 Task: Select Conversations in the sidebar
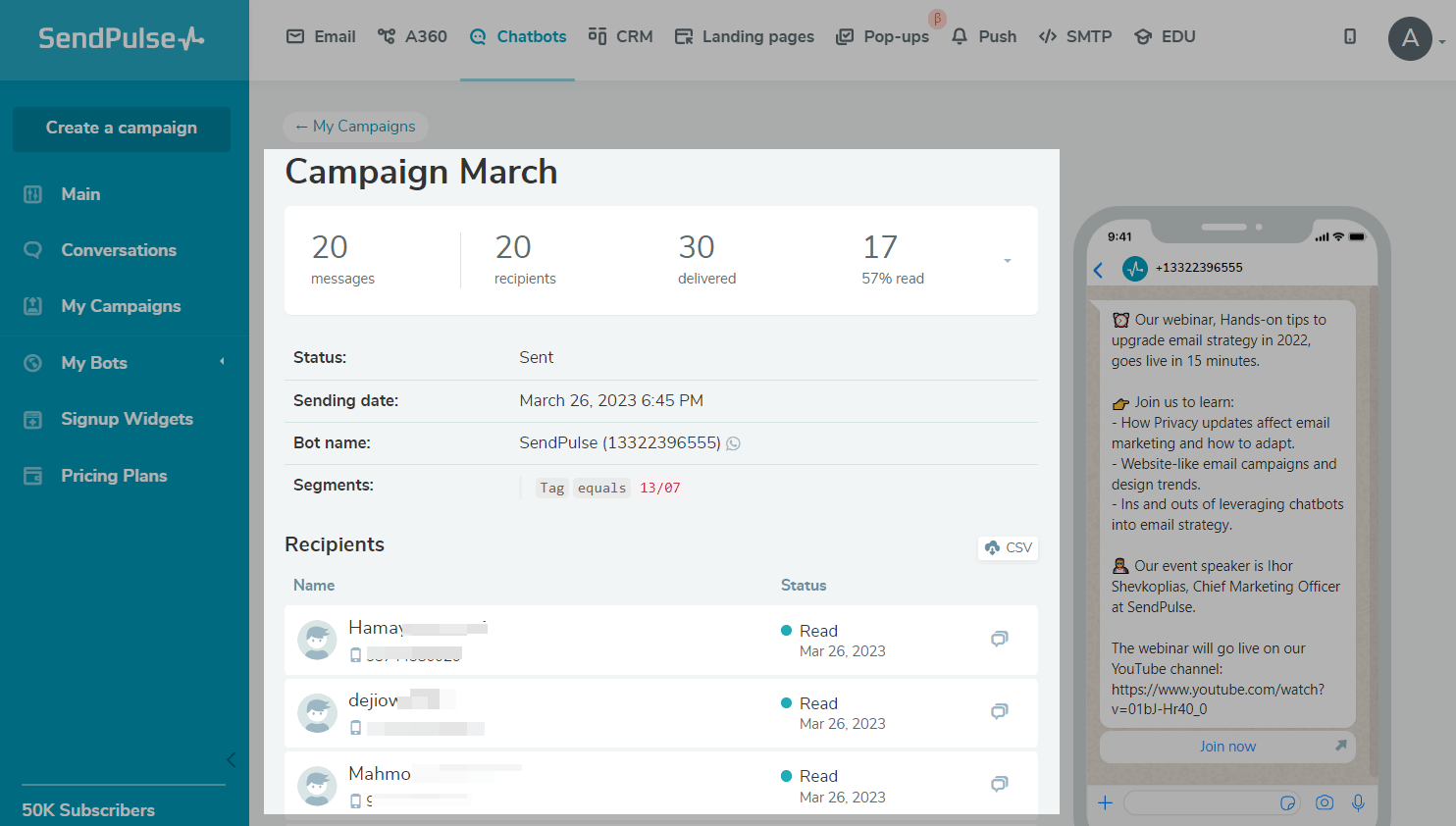click(x=118, y=250)
